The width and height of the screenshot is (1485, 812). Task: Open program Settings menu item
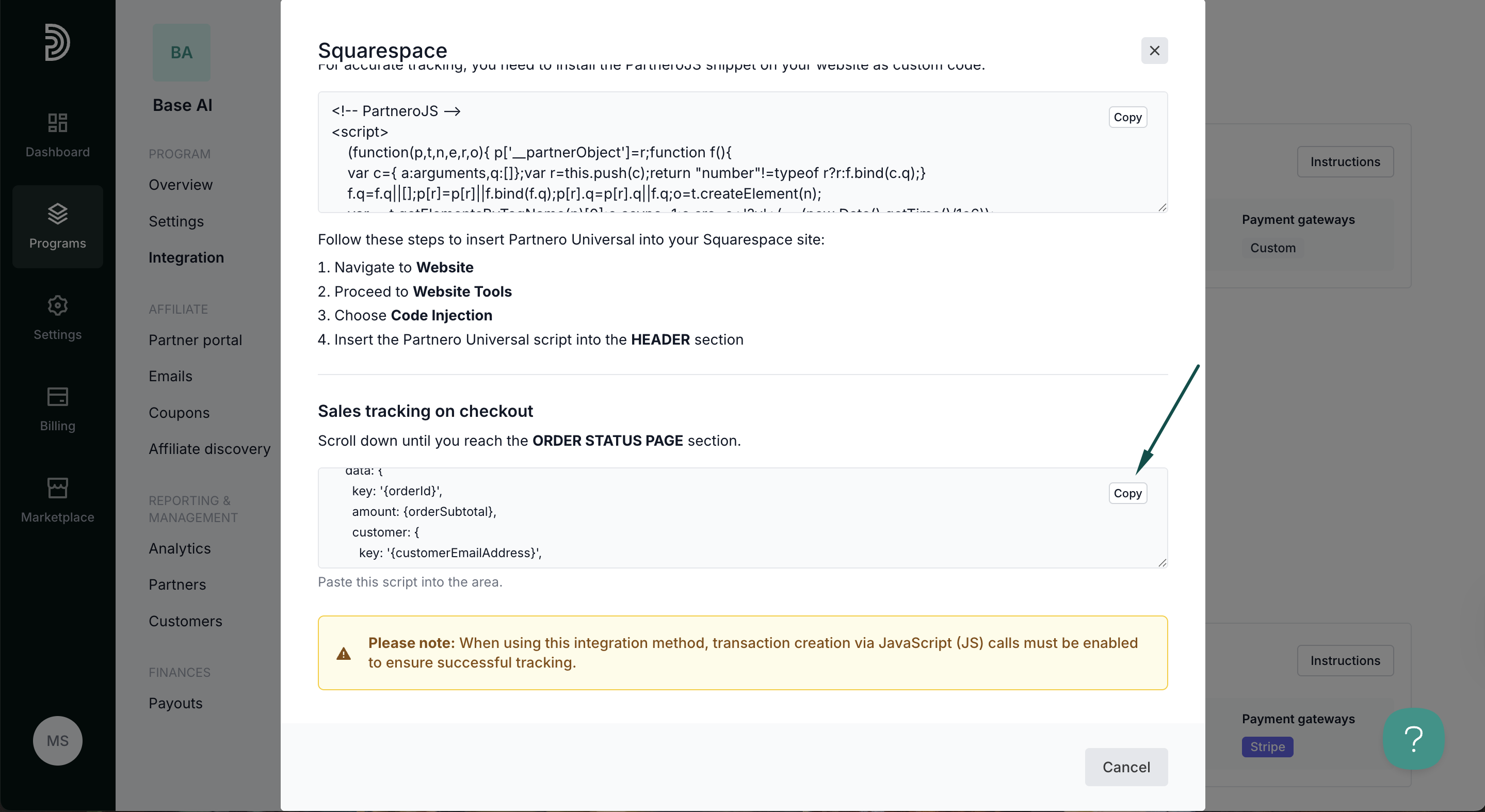176,221
